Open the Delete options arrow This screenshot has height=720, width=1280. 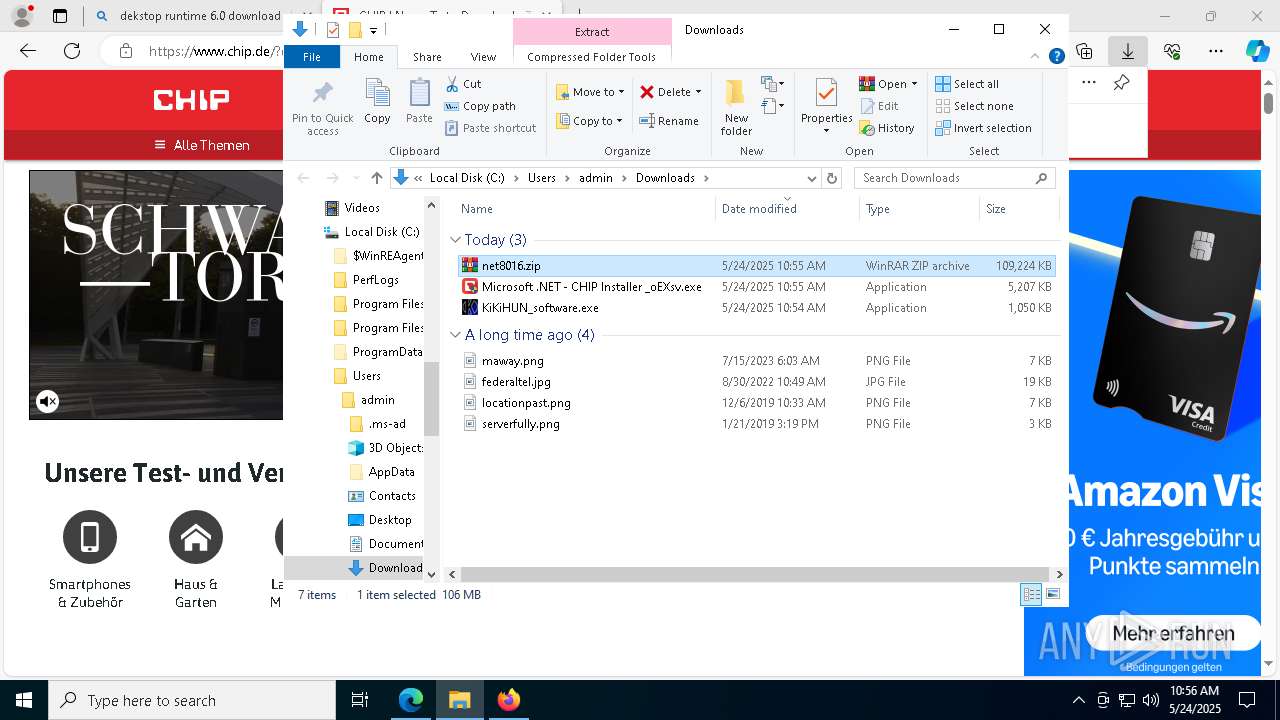698,92
